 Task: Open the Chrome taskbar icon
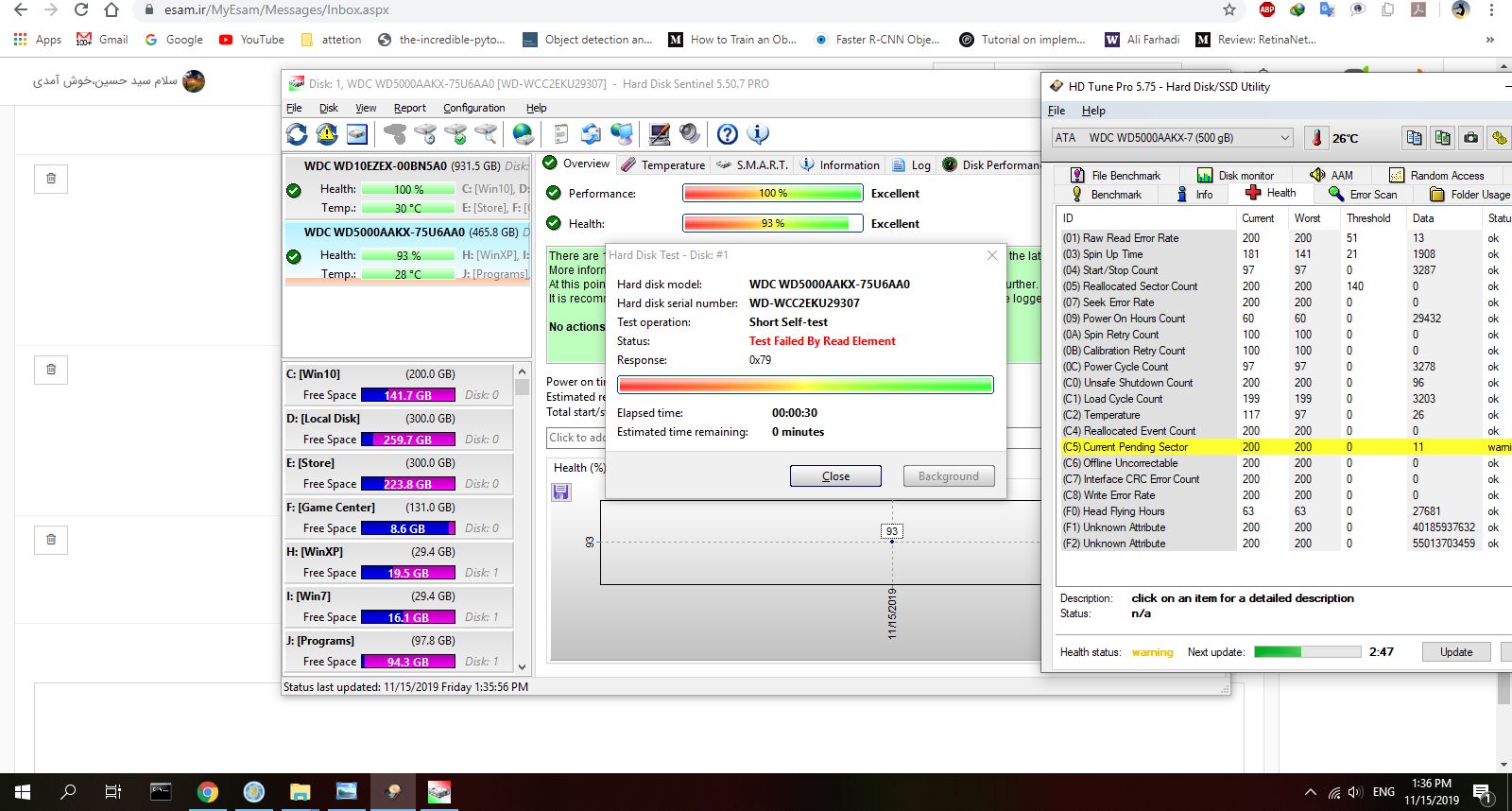[x=208, y=792]
